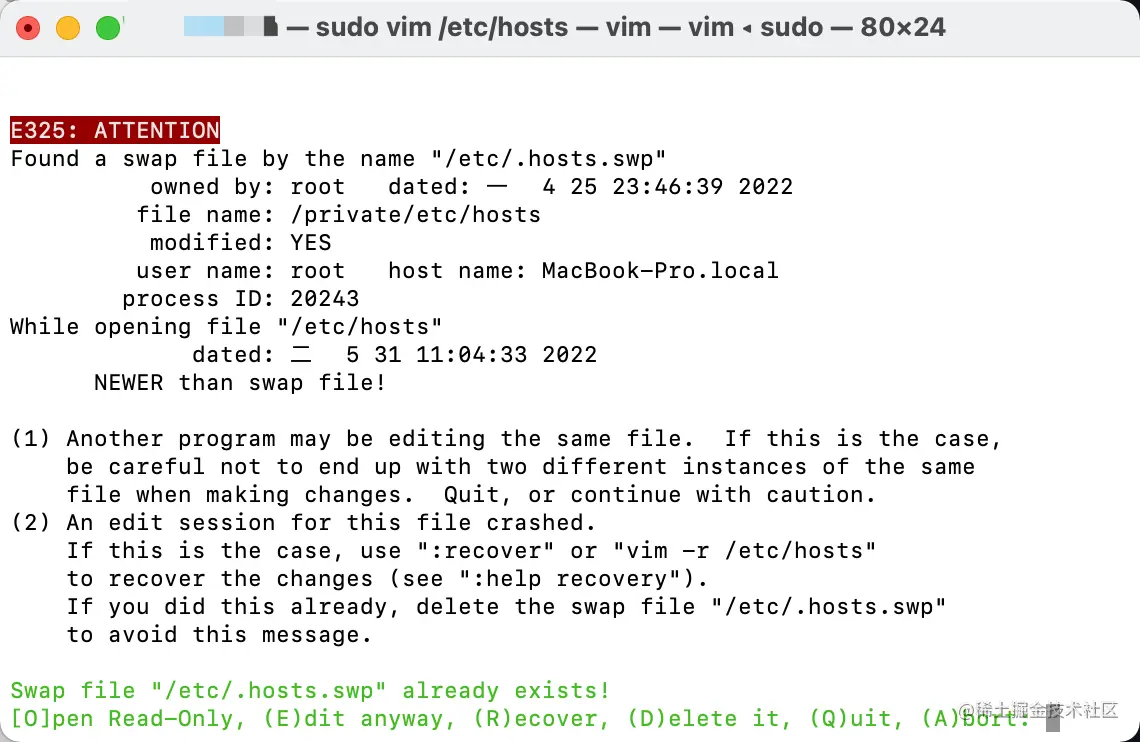Click the red 'E325: ATTENTION' highlighted label
This screenshot has width=1140, height=742.
tap(115, 131)
